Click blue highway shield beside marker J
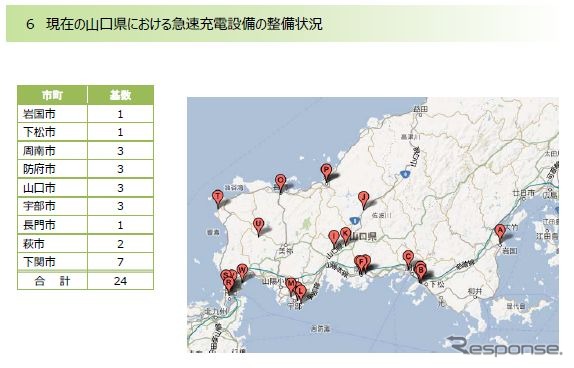This screenshot has width=574, height=368. [354, 220]
